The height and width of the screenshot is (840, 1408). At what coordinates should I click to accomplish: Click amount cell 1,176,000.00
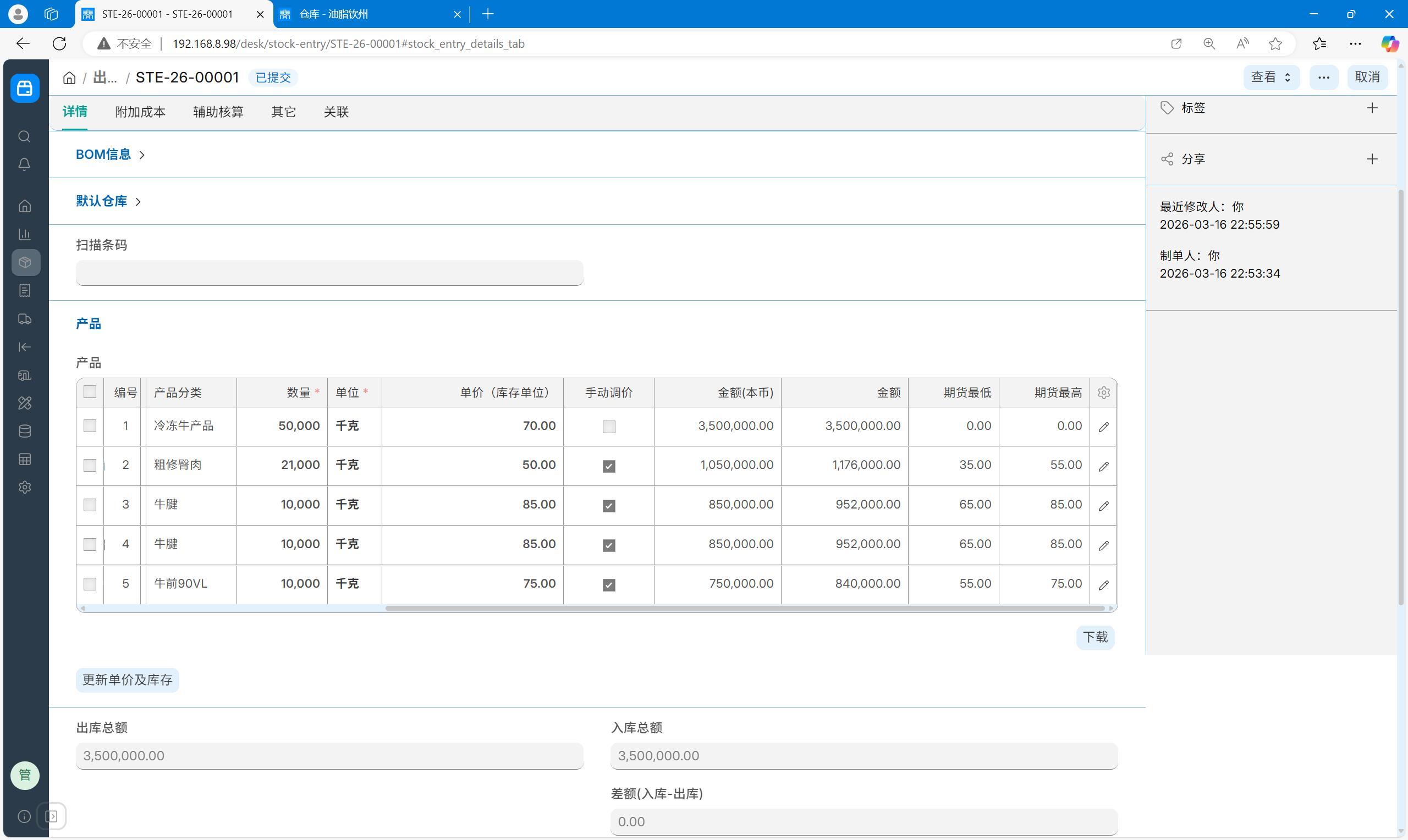click(x=845, y=465)
